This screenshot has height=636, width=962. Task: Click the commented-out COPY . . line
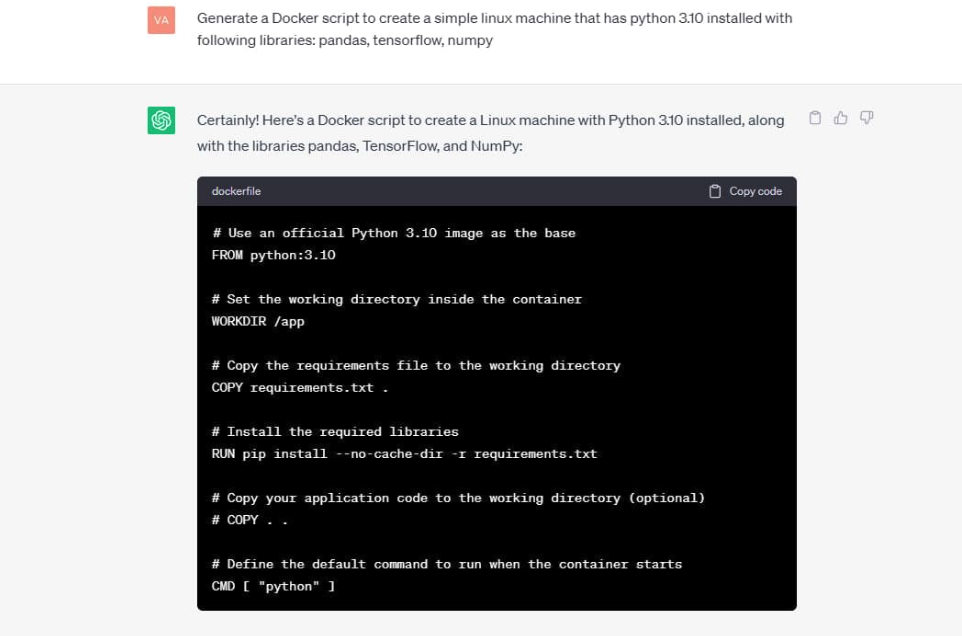click(x=250, y=520)
